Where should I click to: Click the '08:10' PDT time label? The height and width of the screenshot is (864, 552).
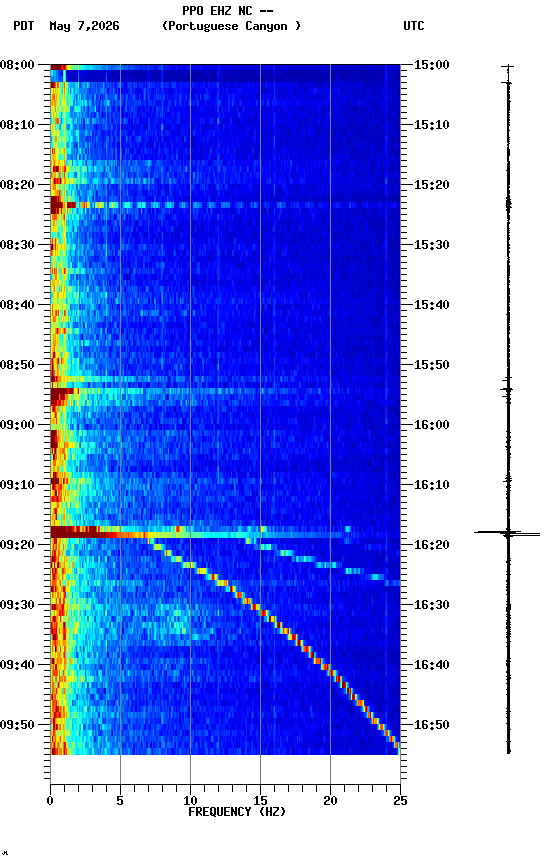pos(17,125)
